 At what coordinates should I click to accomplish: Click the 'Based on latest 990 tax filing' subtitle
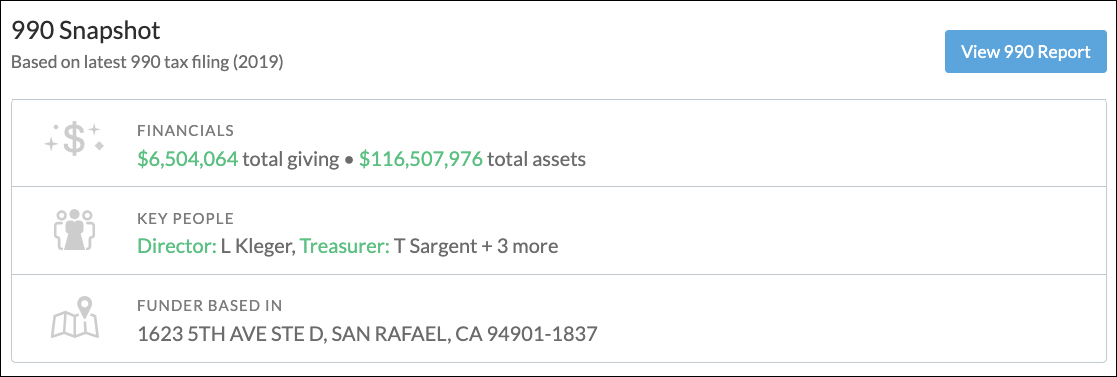pos(147,63)
